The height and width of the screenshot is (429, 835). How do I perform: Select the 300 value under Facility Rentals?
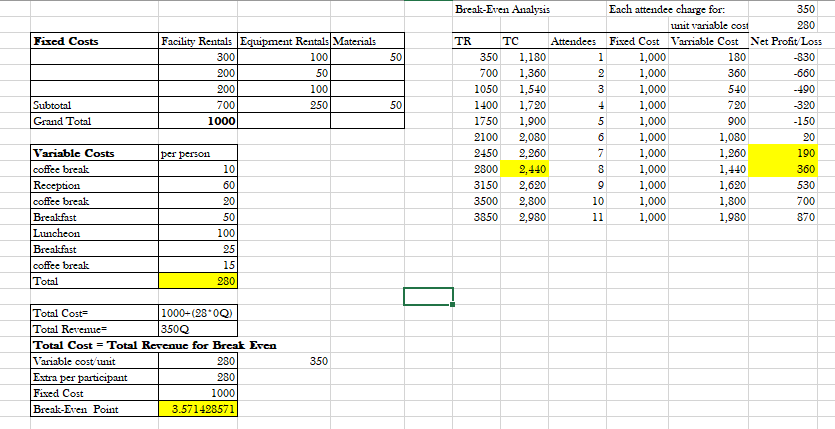tap(198, 57)
